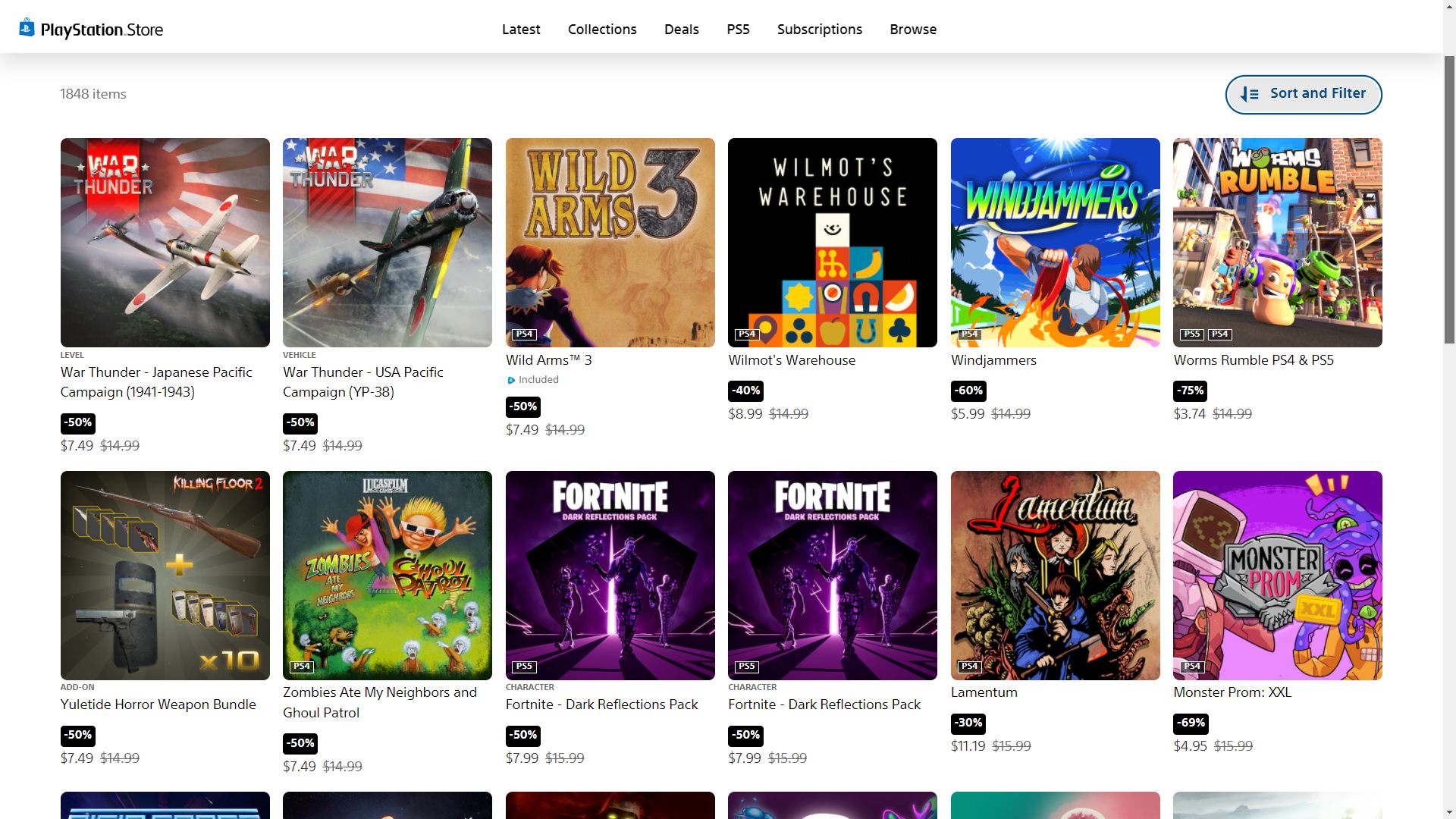
Task: Click the -75% discount badge for Worms Rumble
Action: point(1190,391)
